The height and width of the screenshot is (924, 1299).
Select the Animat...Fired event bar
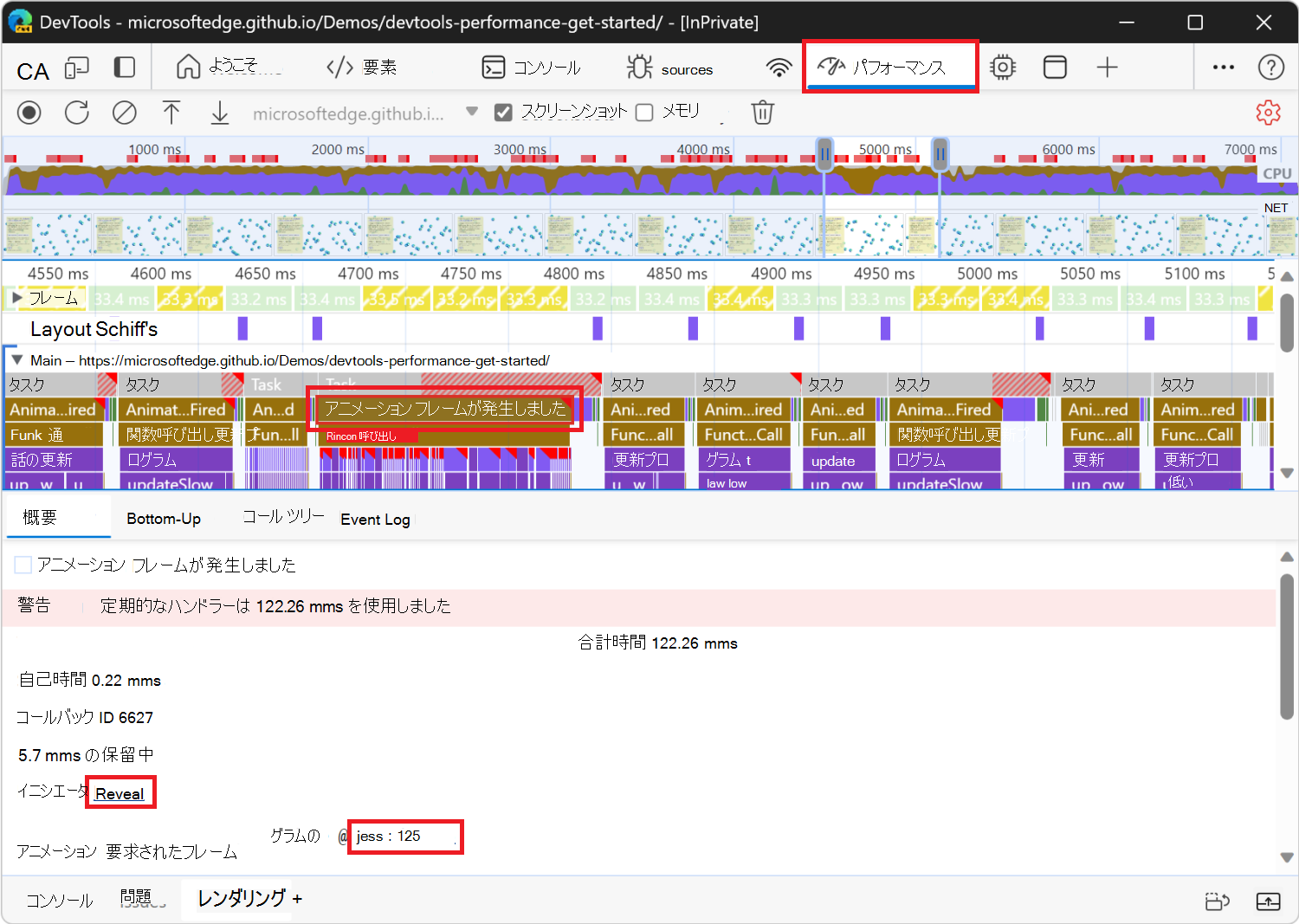(x=176, y=410)
